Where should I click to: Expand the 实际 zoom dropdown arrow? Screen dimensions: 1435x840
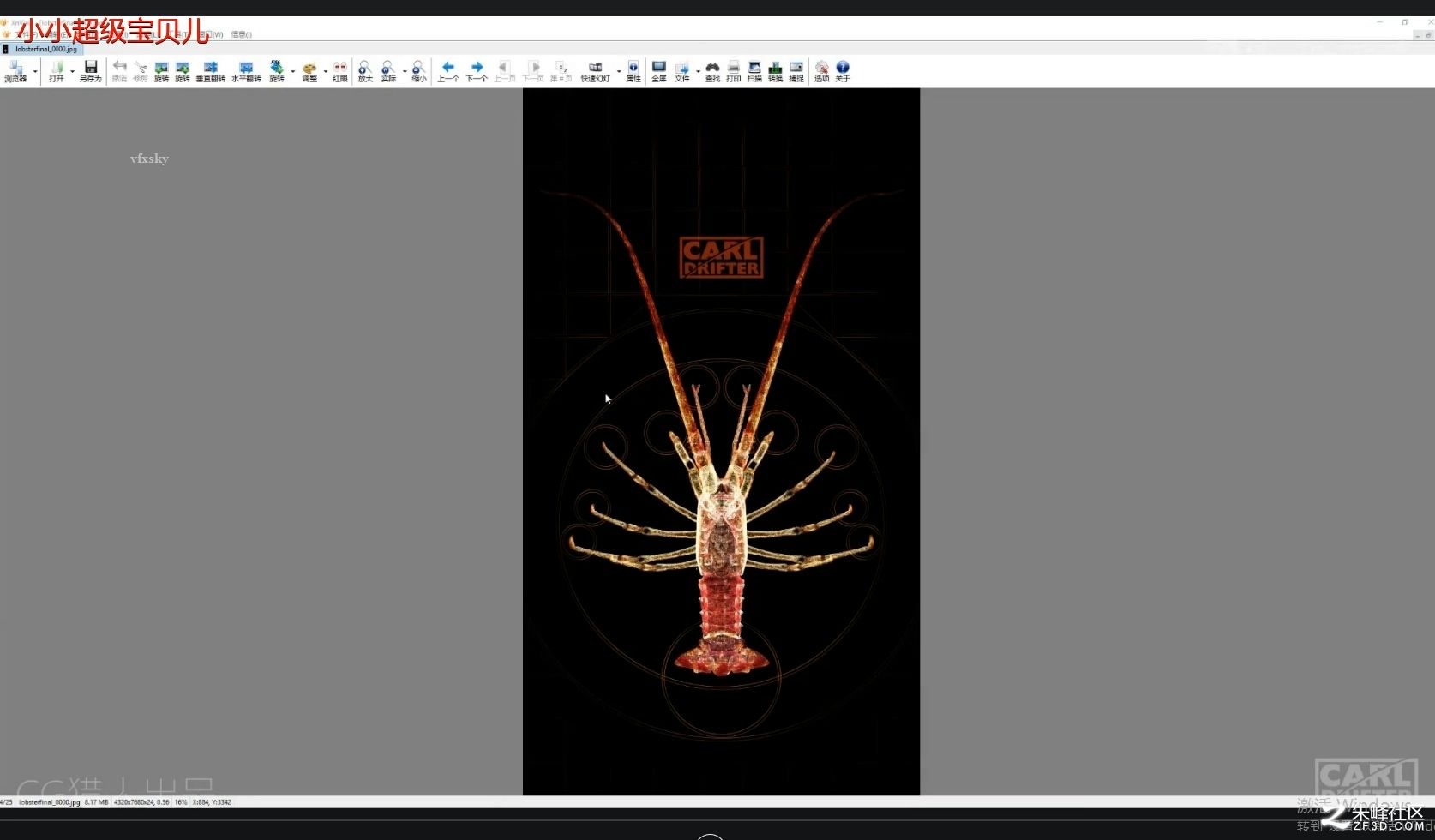pos(405,71)
